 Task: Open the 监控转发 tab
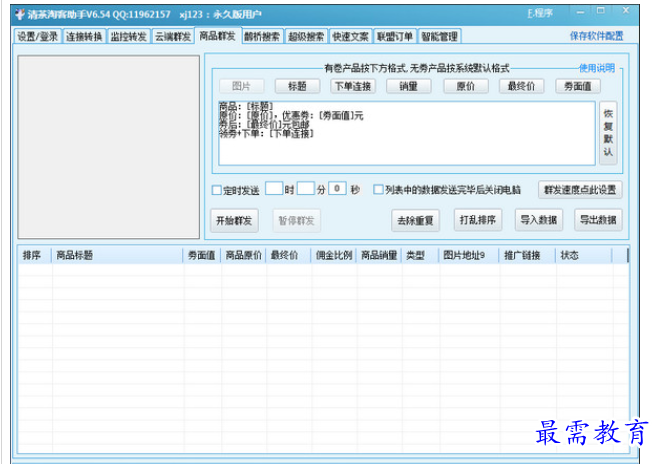129,36
